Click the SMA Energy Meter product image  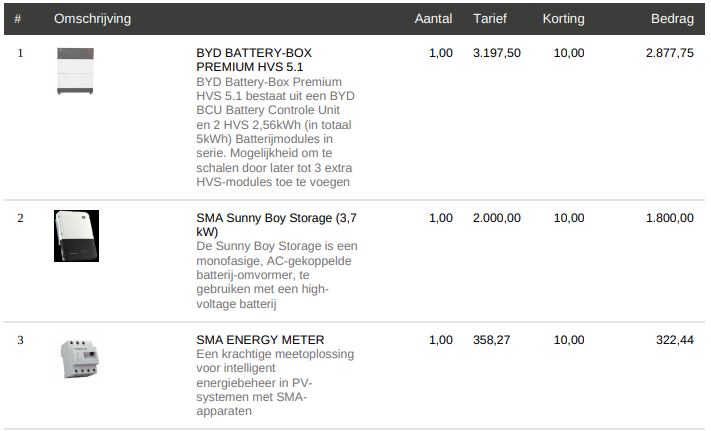coord(78,358)
